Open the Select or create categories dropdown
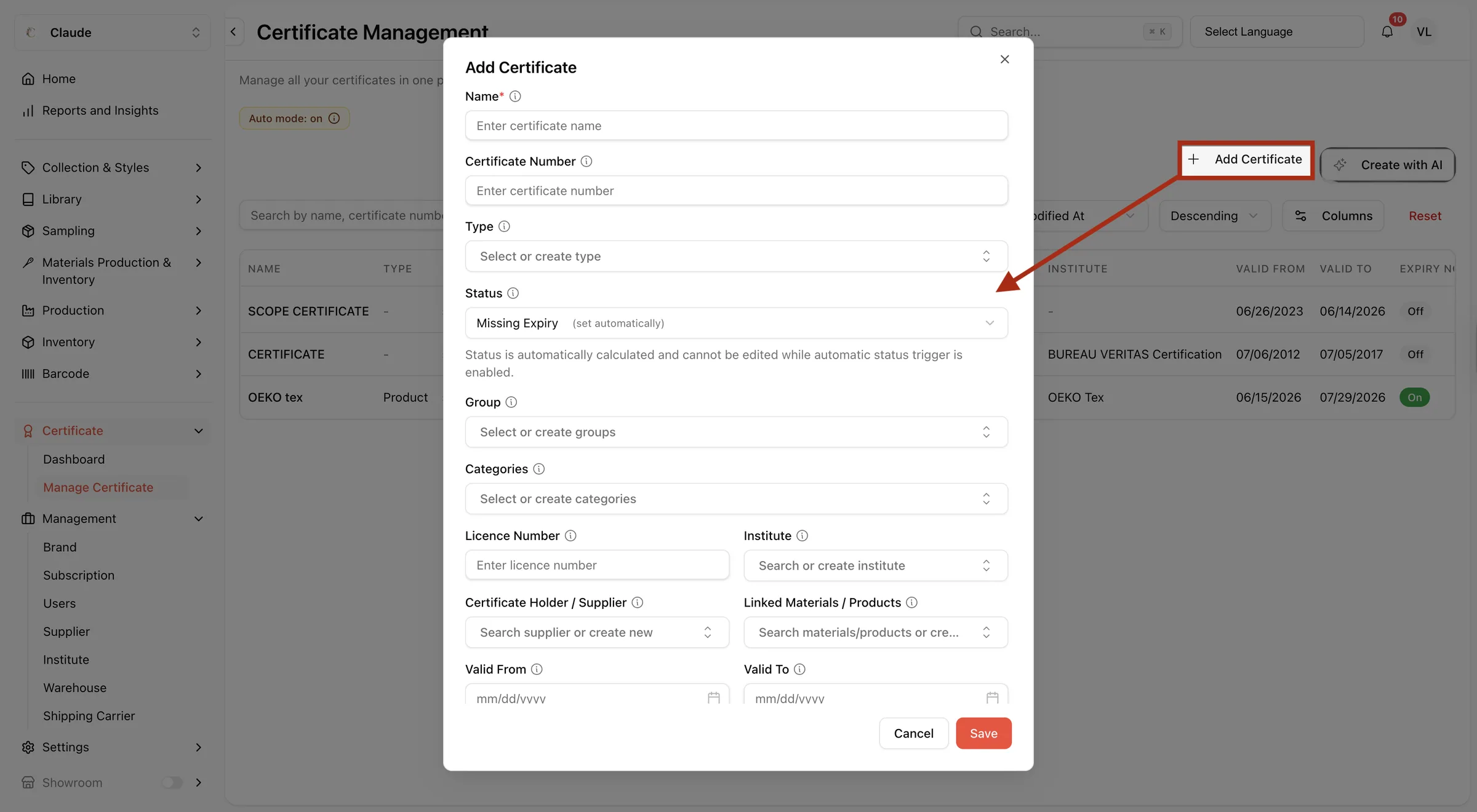Image resolution: width=1477 pixels, height=812 pixels. pos(736,499)
